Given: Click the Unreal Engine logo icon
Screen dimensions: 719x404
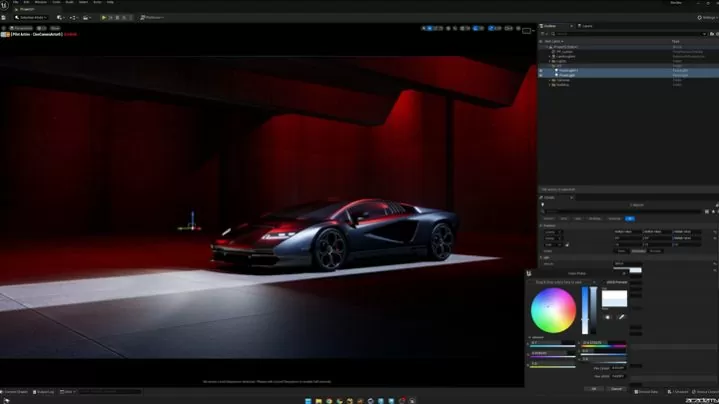Looking at the screenshot, I should (6, 5).
